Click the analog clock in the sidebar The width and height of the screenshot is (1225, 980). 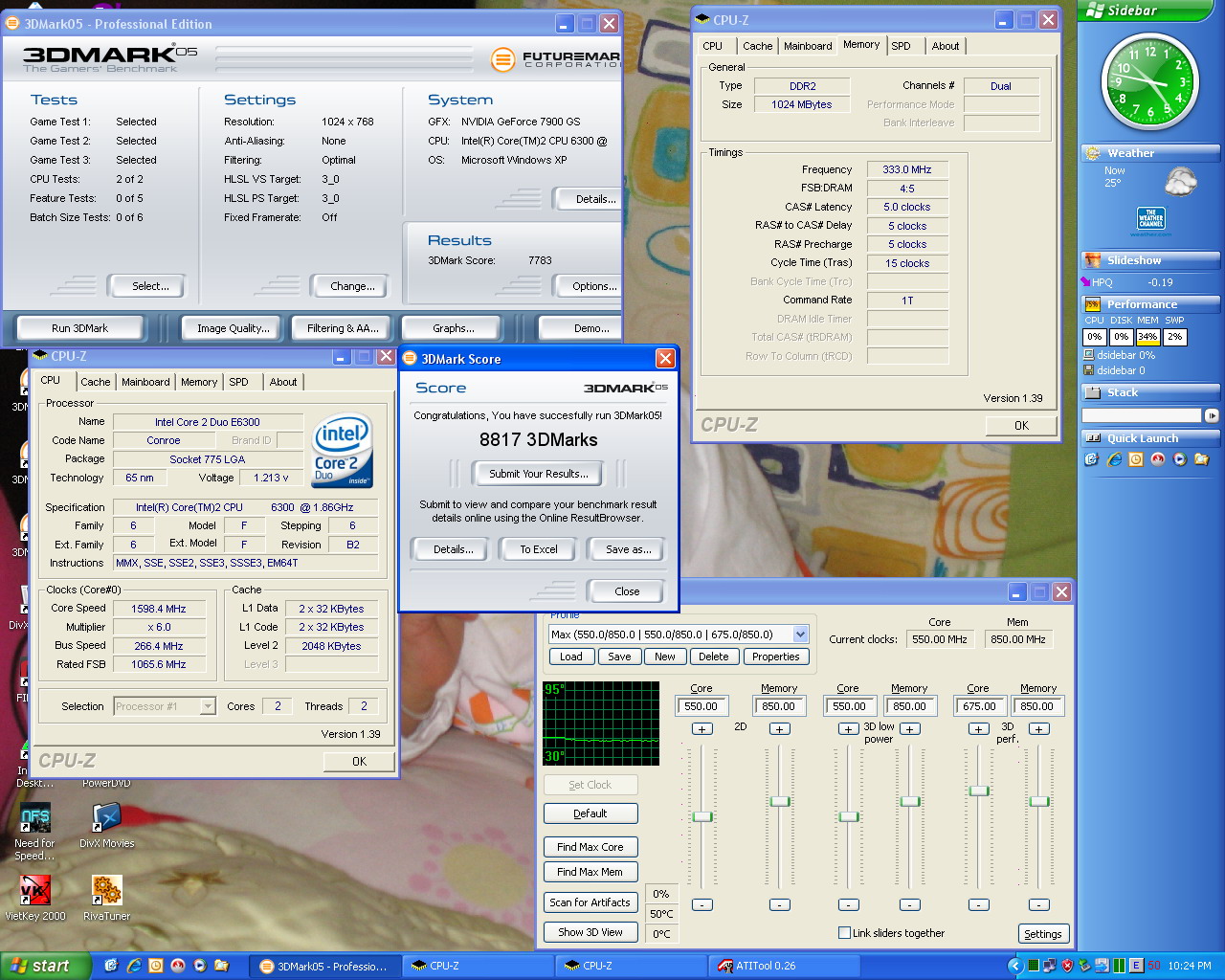[x=1149, y=82]
